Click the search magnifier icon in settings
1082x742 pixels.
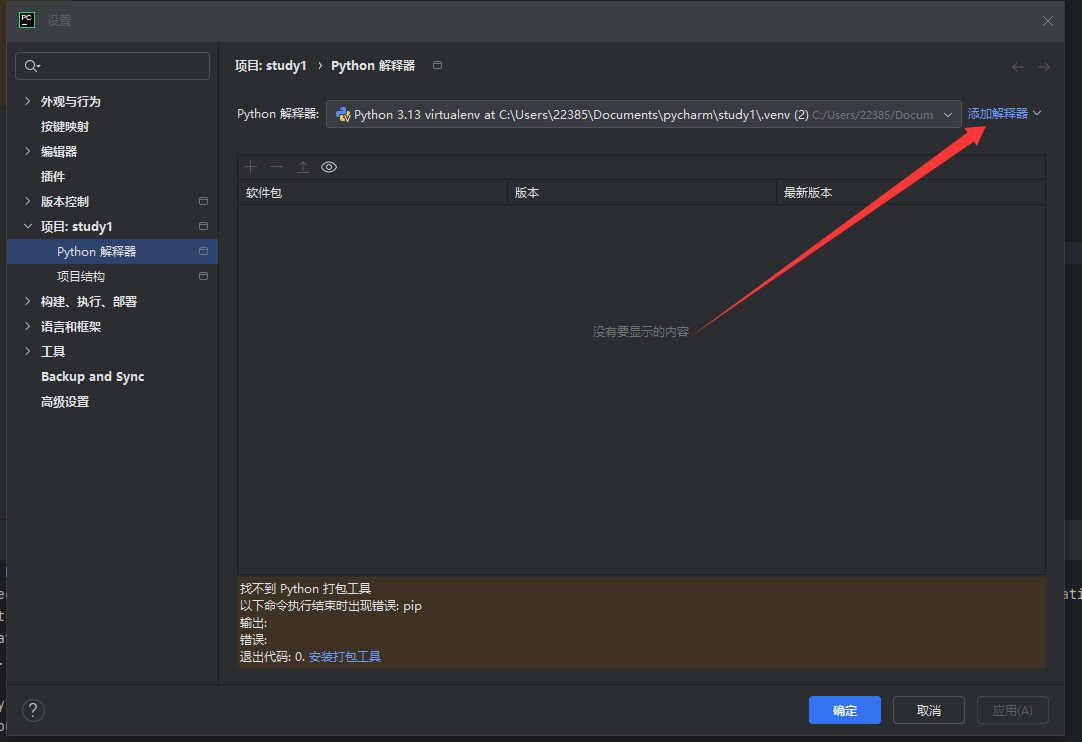tap(32, 66)
